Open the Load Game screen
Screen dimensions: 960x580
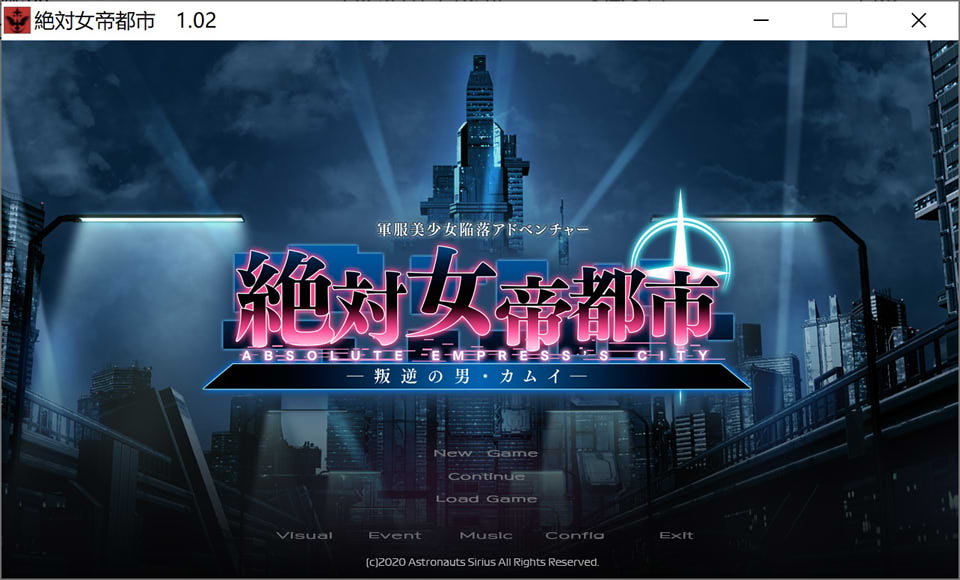(x=485, y=498)
